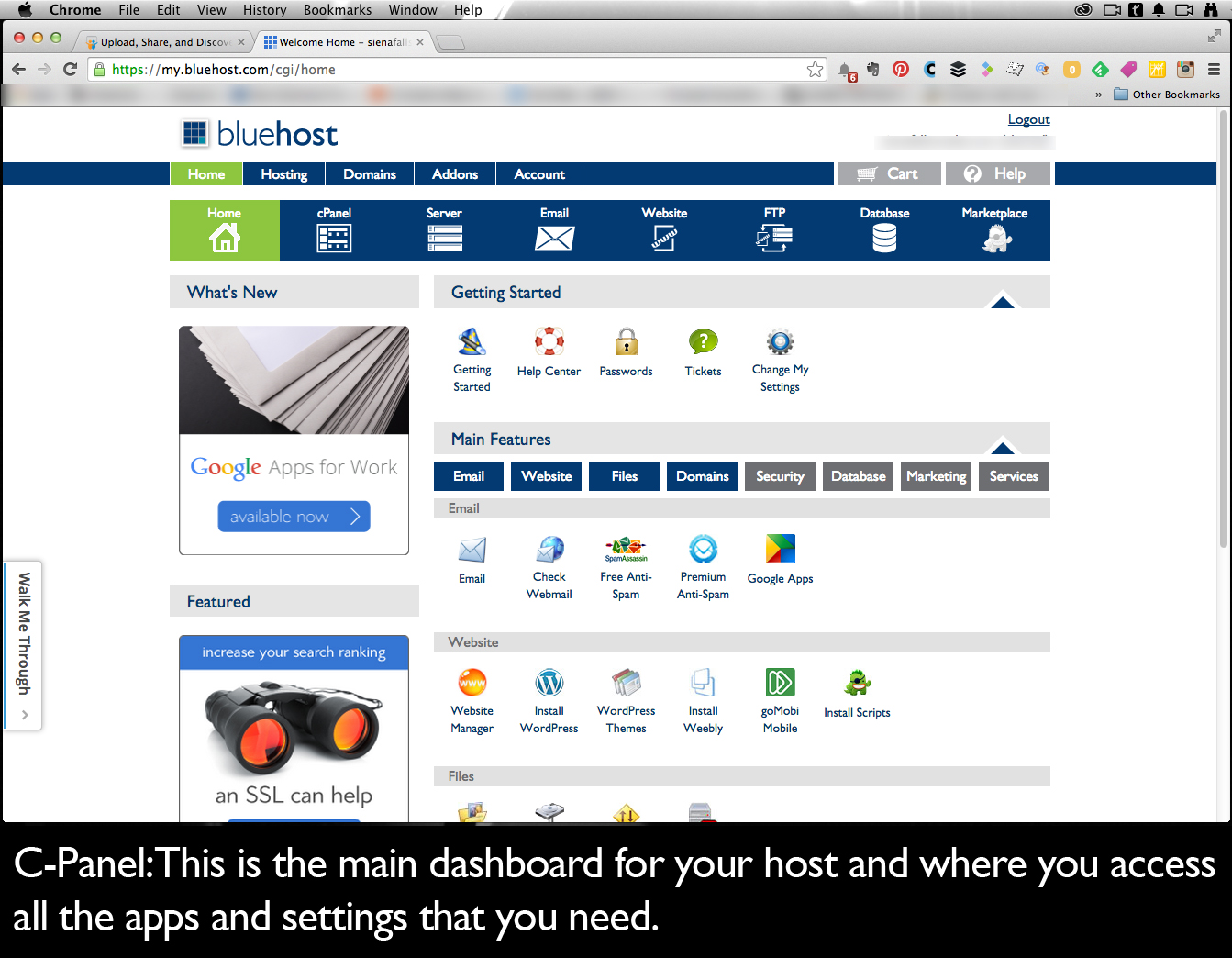This screenshot has width=1232, height=958.
Task: Open Premium Anti-Spam icon
Action: click(x=703, y=549)
